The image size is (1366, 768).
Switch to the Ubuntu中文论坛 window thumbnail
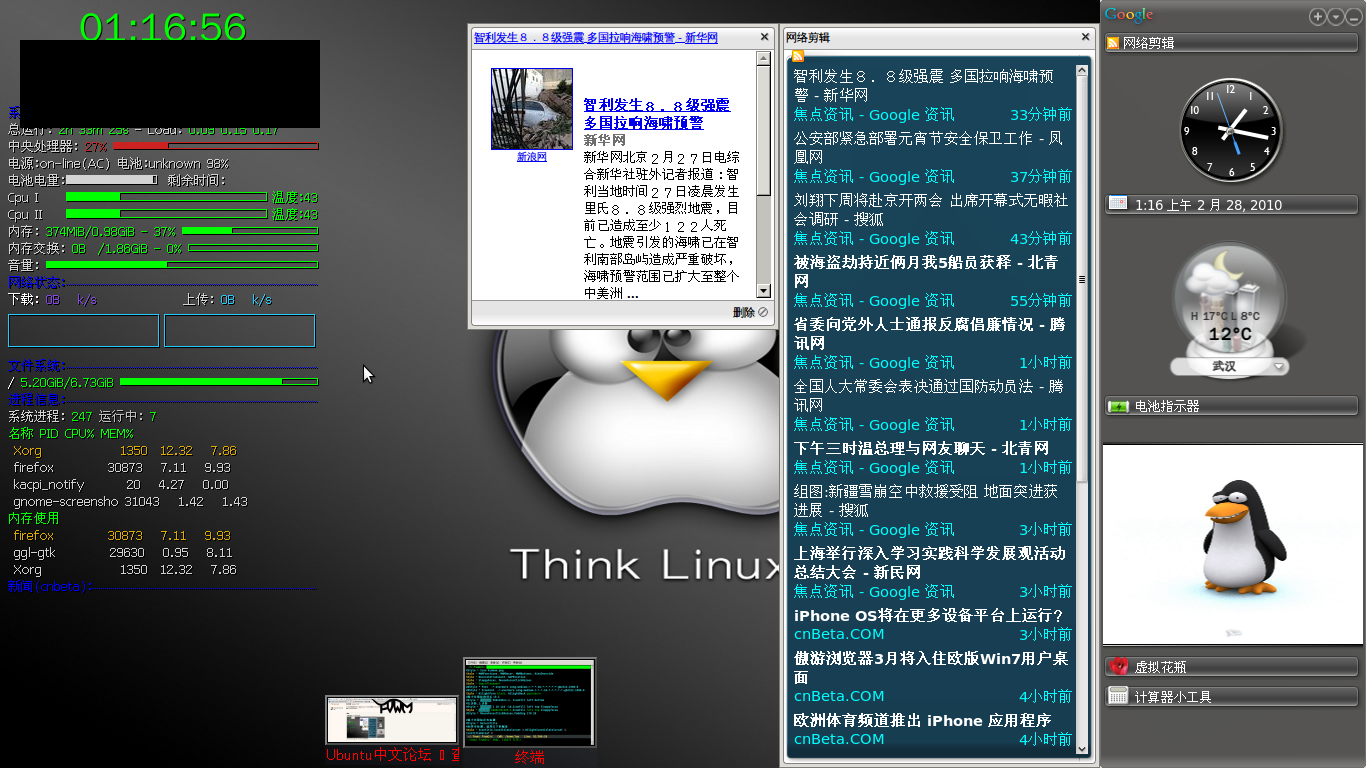pyautogui.click(x=392, y=720)
